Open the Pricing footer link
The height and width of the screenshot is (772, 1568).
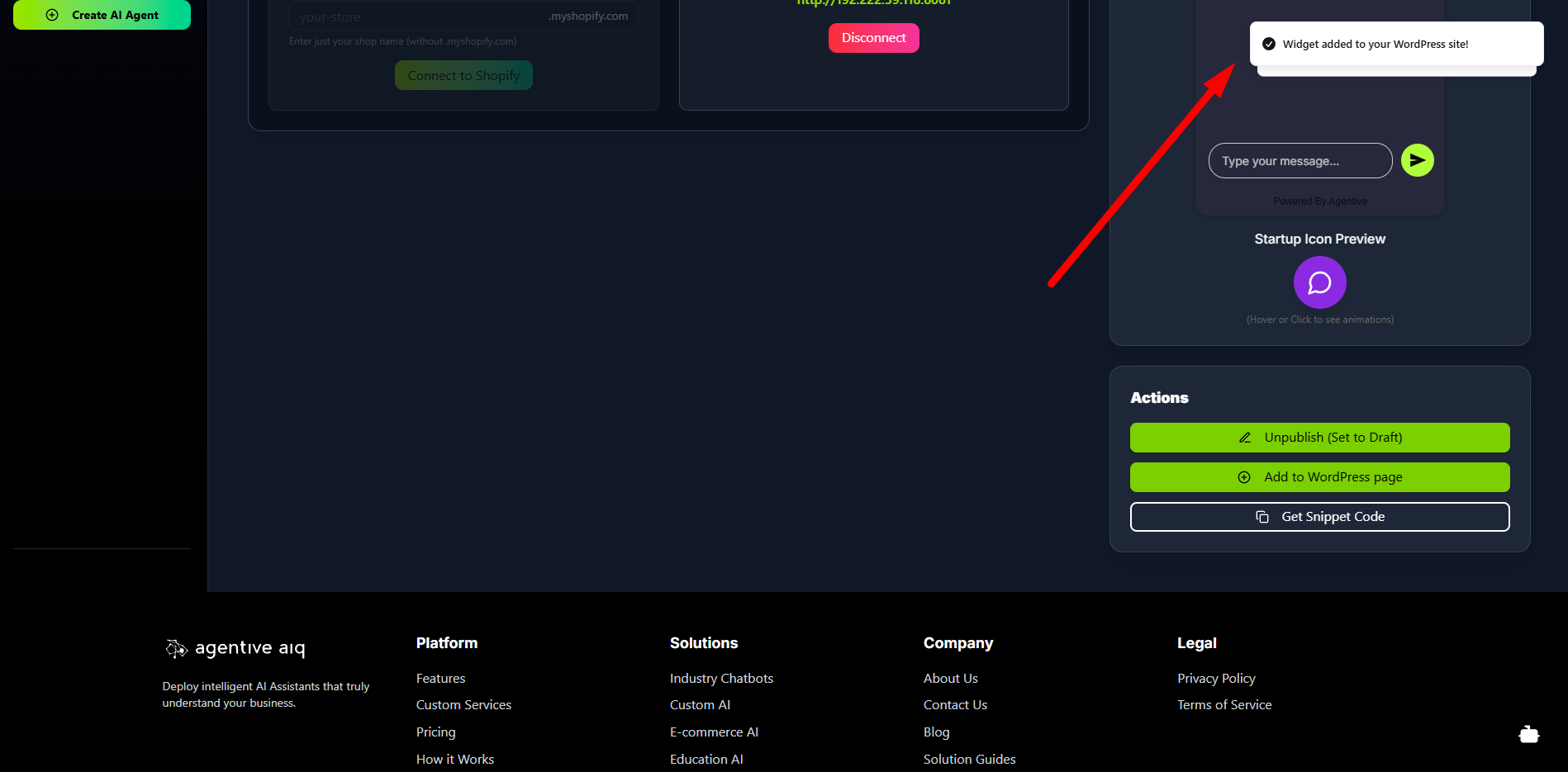tap(435, 732)
